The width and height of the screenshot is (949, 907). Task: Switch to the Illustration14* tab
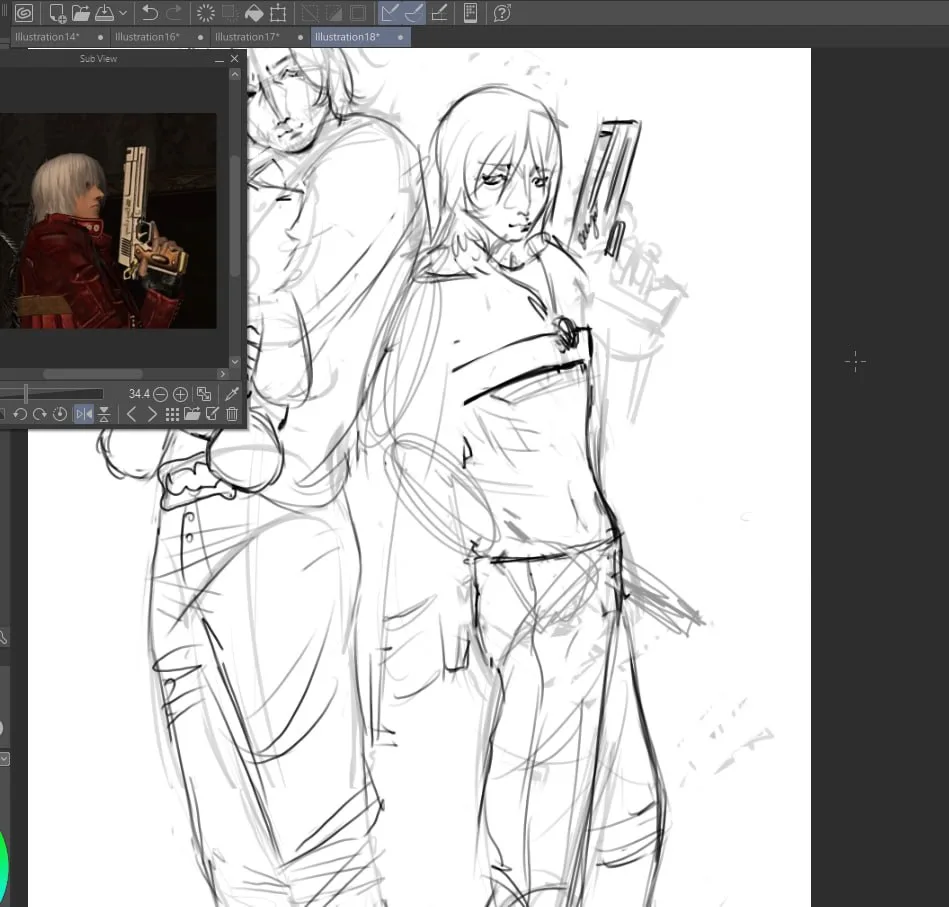coord(47,37)
